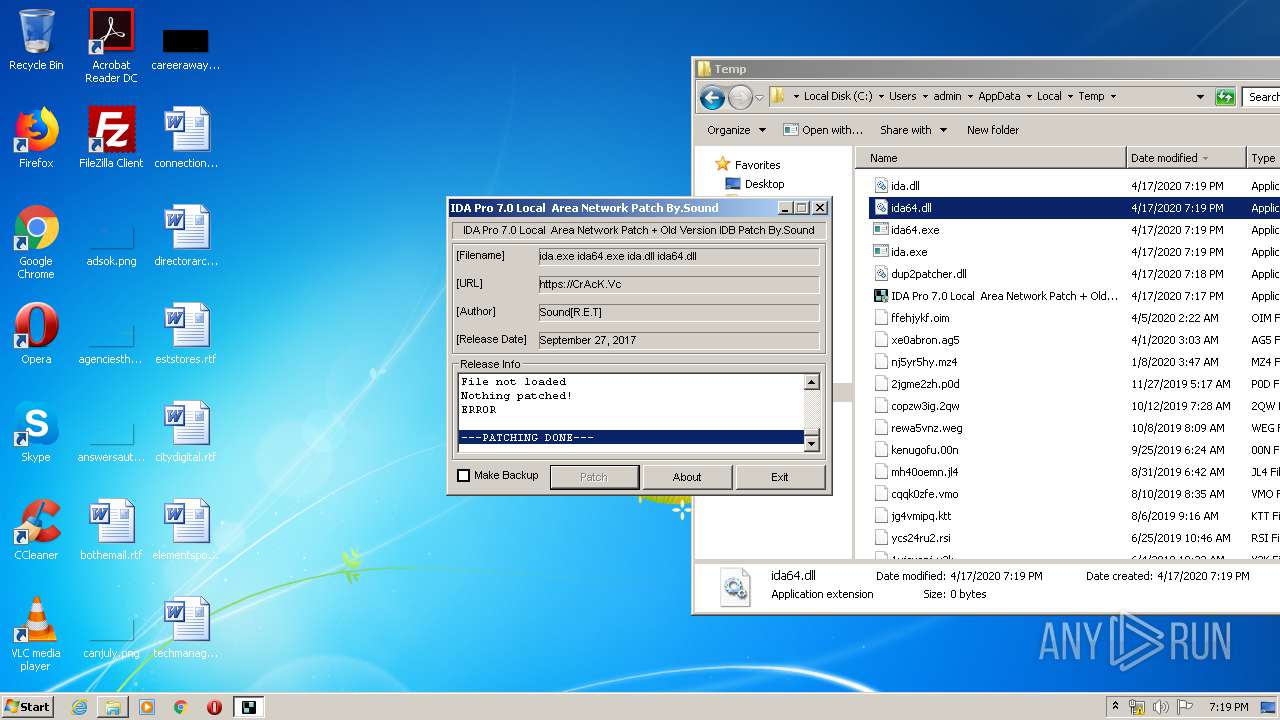Screen dimensions: 1280x720
Task: Click the Exit button in patcher
Action: (780, 477)
